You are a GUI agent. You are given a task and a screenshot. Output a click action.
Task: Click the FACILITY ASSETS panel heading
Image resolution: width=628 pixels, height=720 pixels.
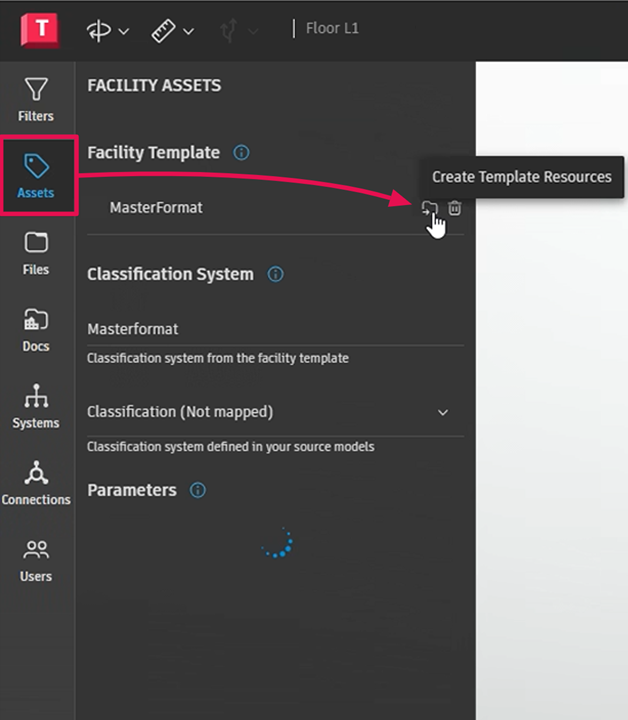coord(154,86)
